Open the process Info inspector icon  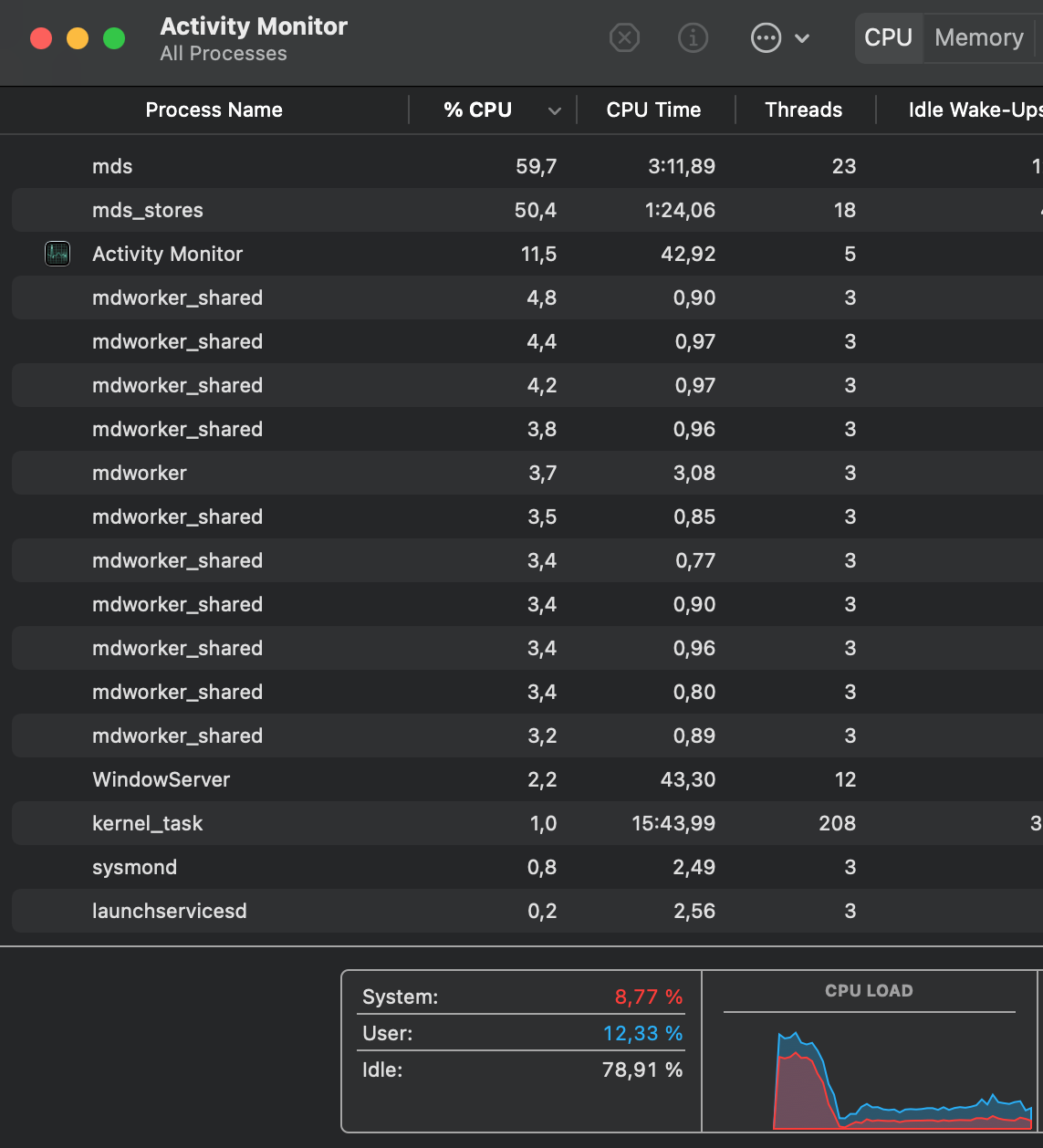pos(694,38)
